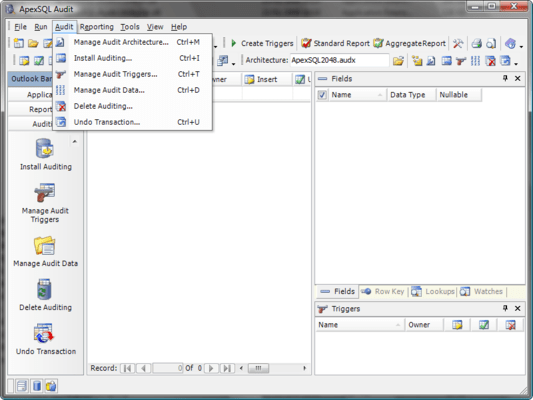Click the horizontal scrollbar thumb beside record navigator
The height and width of the screenshot is (400, 533).
(x=258, y=368)
